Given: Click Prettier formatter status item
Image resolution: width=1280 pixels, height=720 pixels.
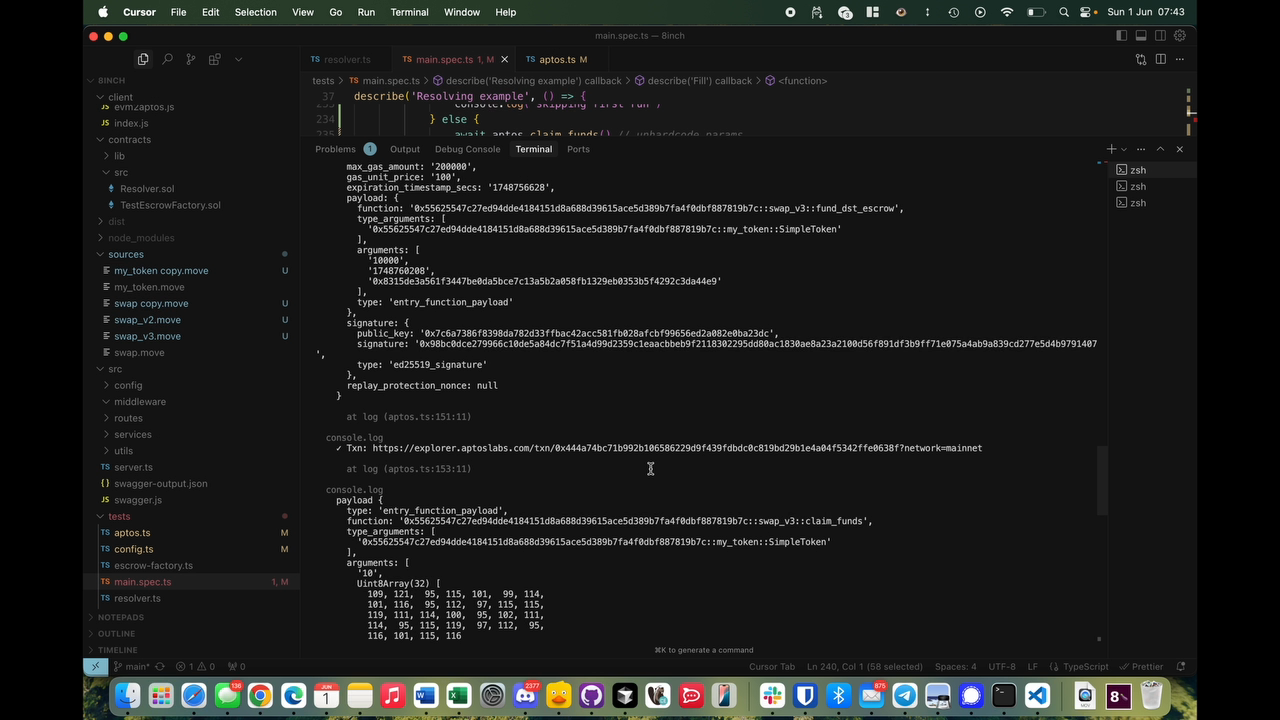Looking at the screenshot, I should [1141, 666].
